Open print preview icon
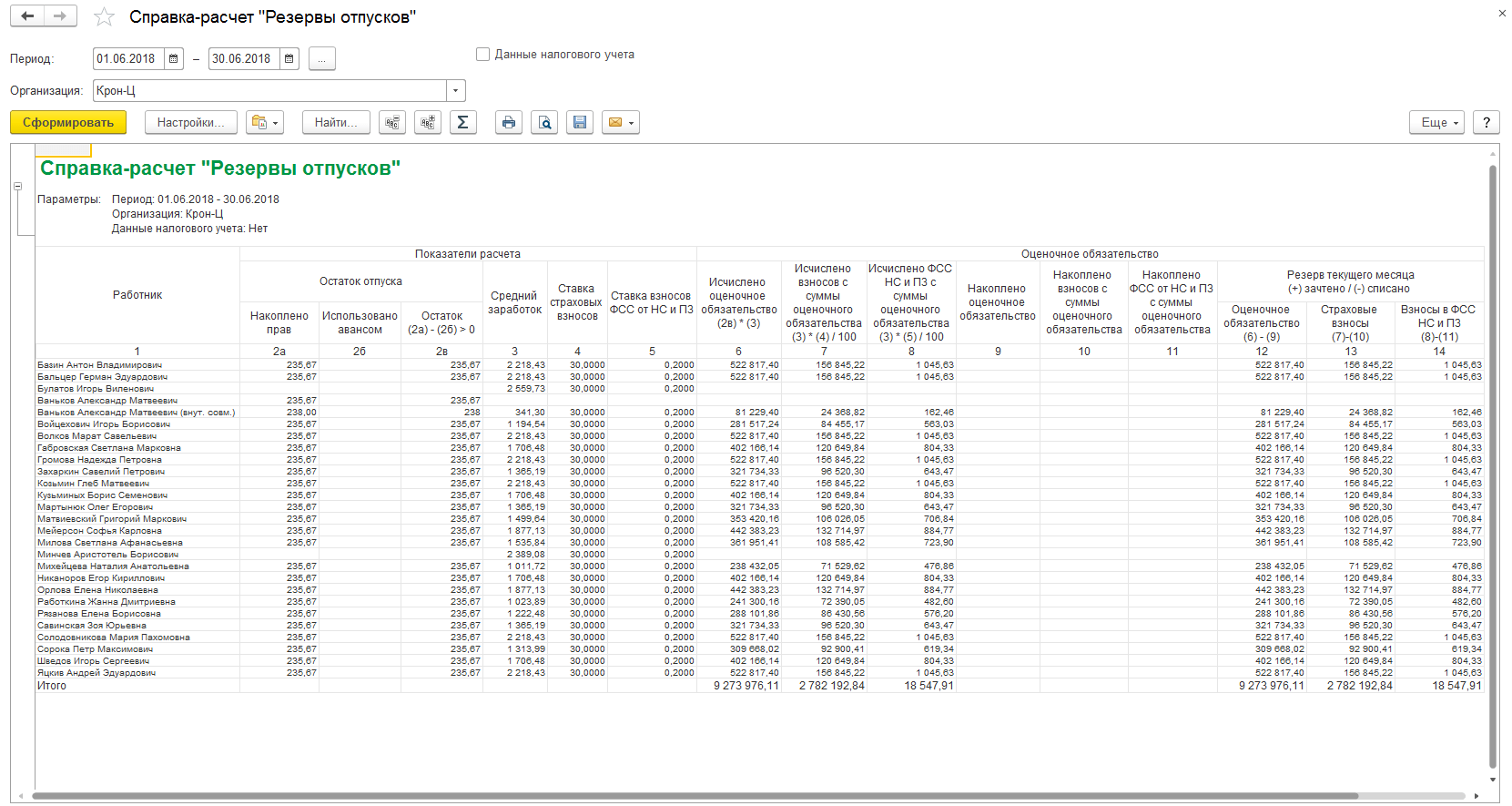 (x=544, y=122)
